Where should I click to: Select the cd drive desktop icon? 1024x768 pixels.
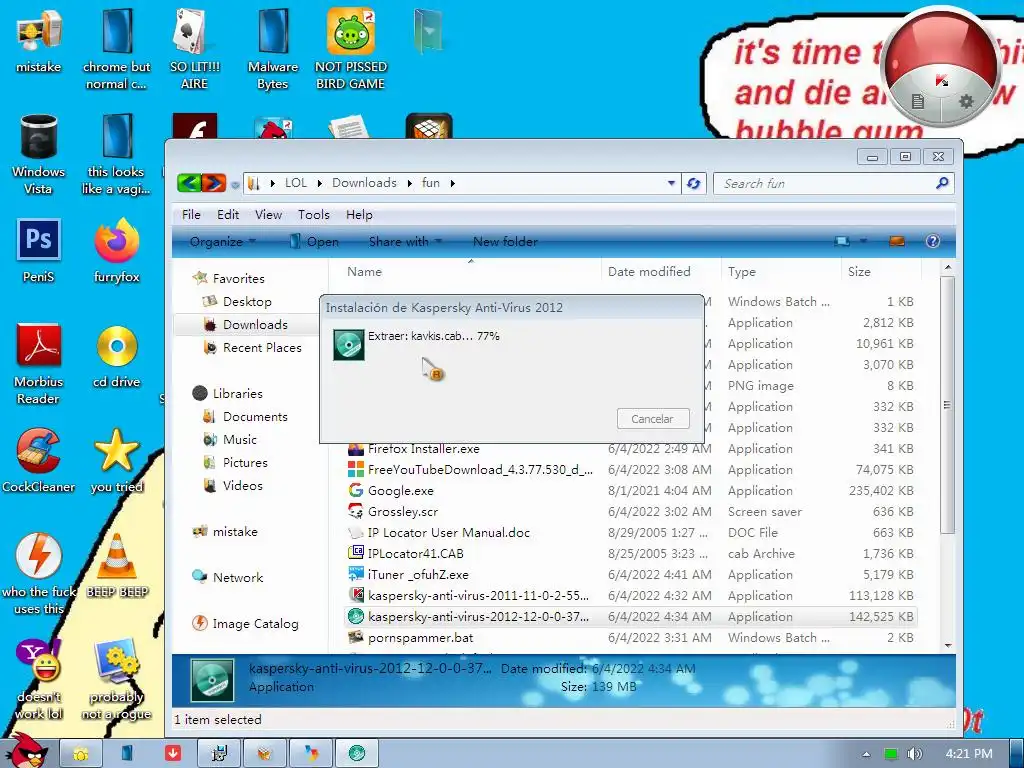[x=116, y=357]
